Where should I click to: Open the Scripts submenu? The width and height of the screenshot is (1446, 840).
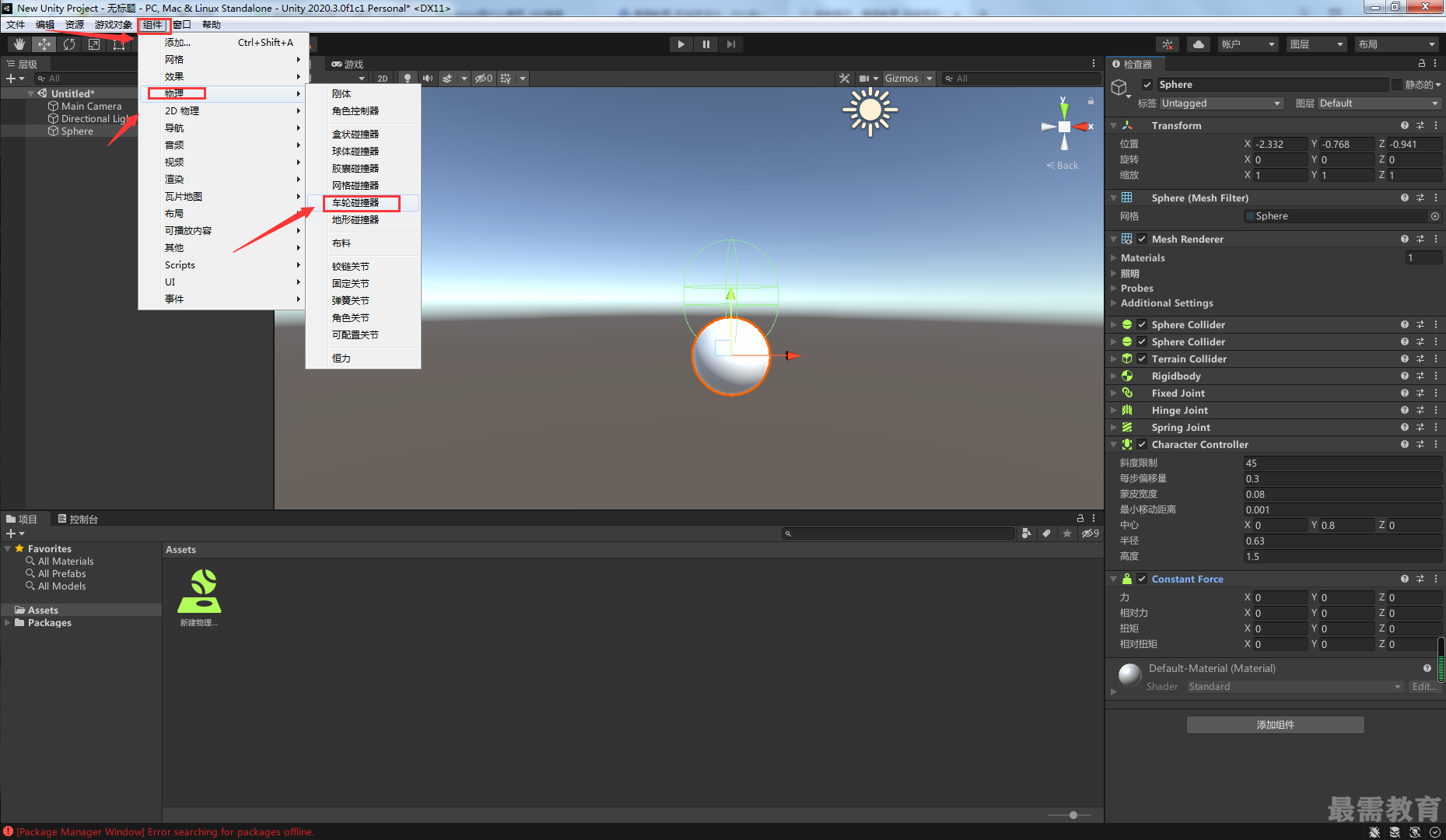click(x=222, y=265)
